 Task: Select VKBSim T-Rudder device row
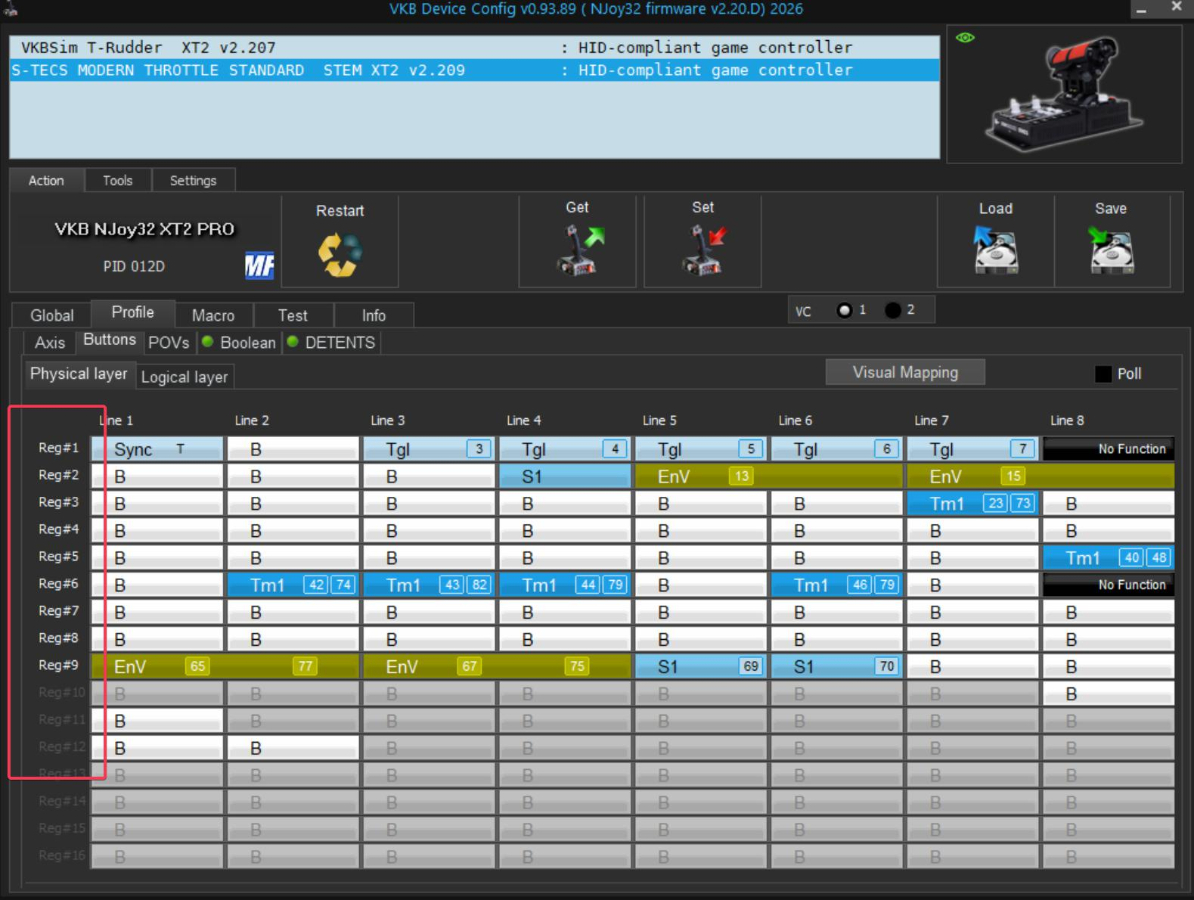point(474,47)
